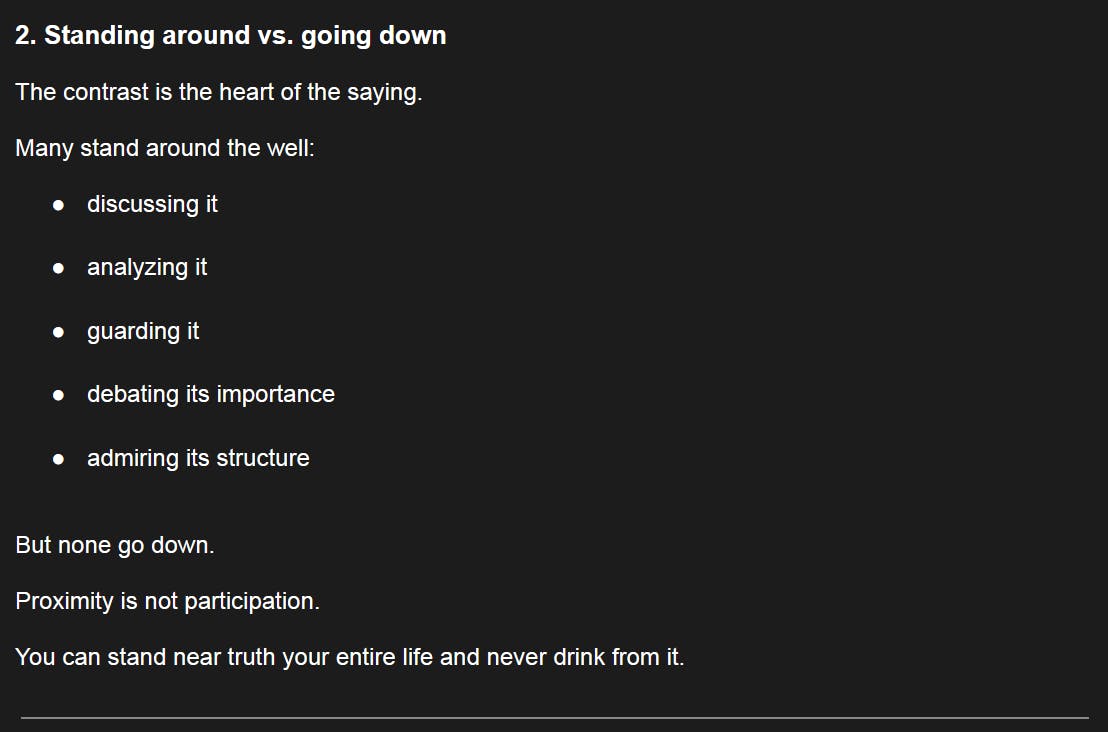Screen dimensions: 1108x732
Task: Click the sentence "The contrast is the heart of the saying"
Action: coord(218,93)
